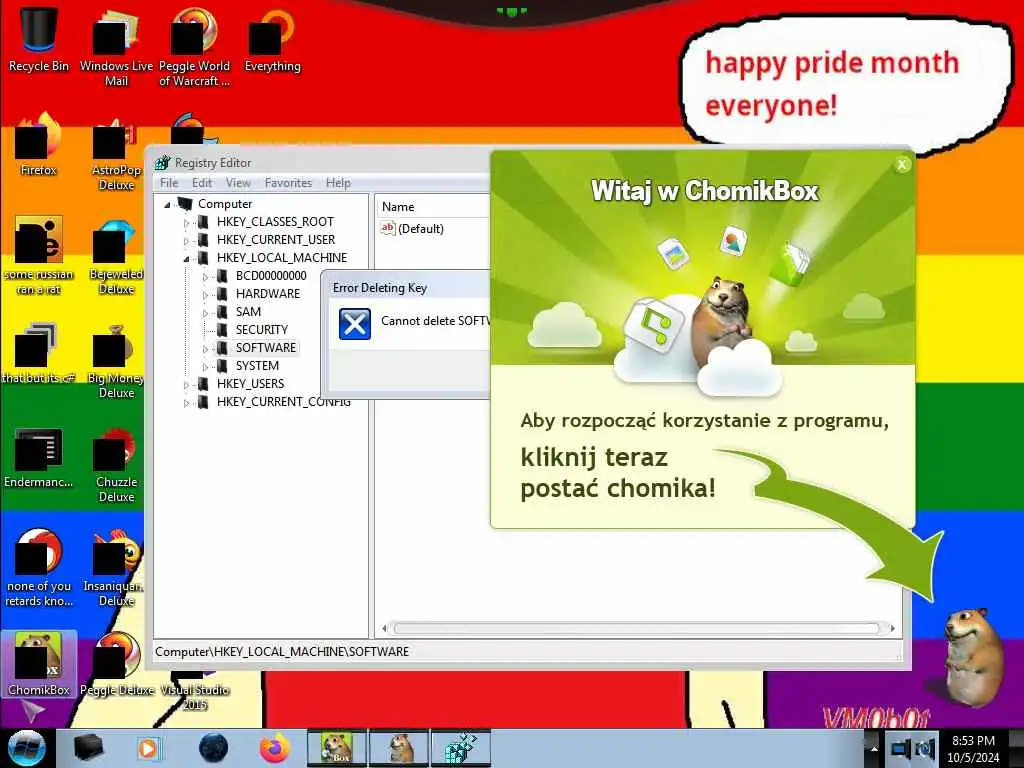Select the HKEY_USERS tree item

(x=250, y=383)
